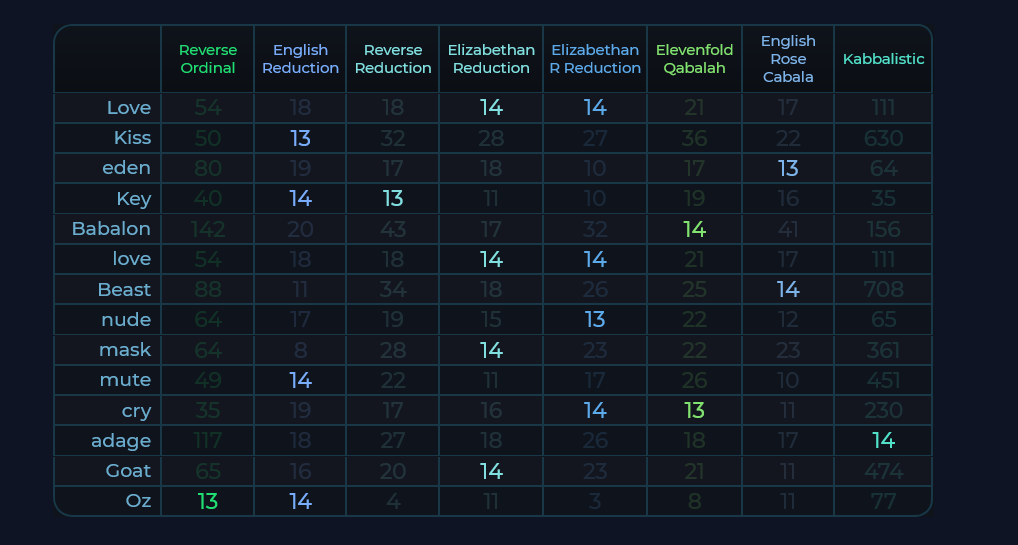This screenshot has height=545, width=1018.
Task: Click the Goat row label
Action: (129, 470)
